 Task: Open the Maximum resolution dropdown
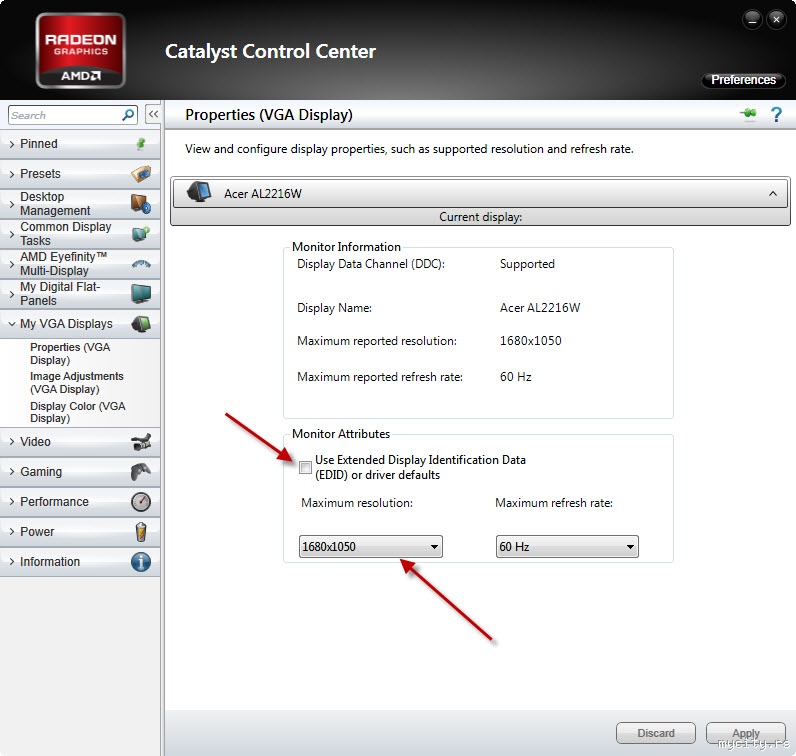[x=371, y=546]
